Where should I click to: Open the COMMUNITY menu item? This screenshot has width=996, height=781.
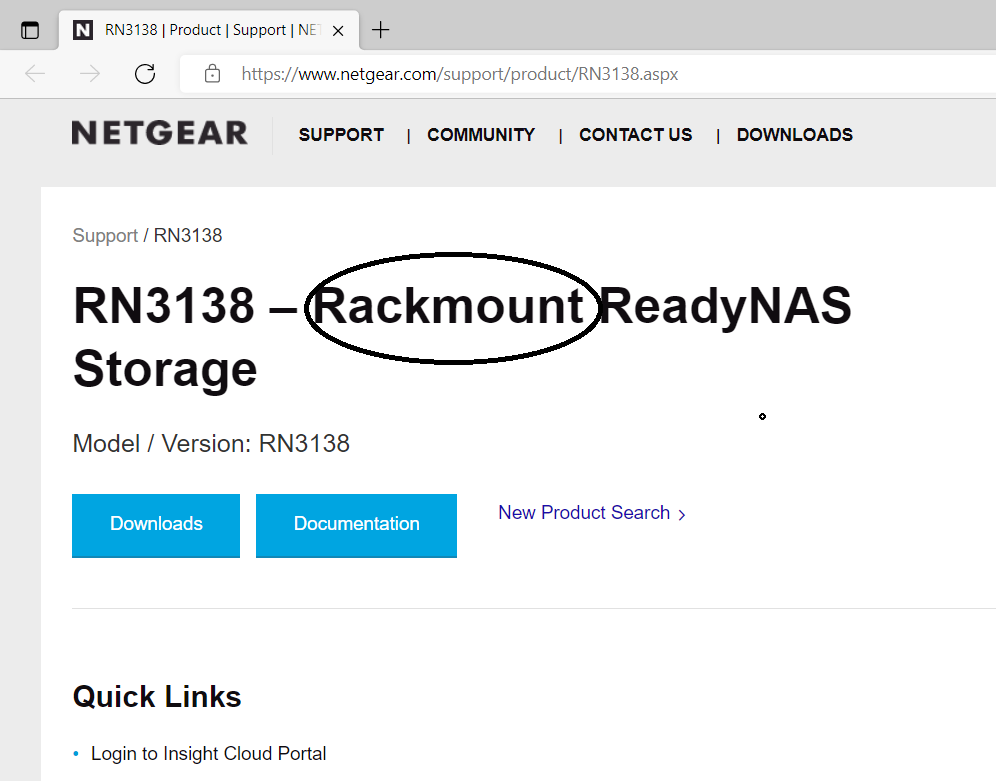481,135
